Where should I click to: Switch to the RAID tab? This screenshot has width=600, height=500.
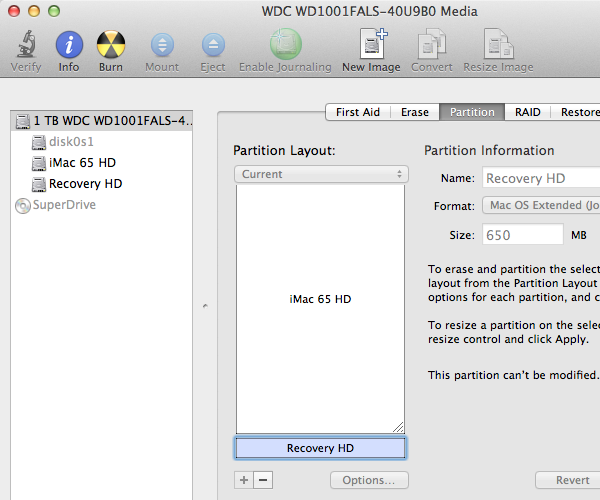point(528,112)
